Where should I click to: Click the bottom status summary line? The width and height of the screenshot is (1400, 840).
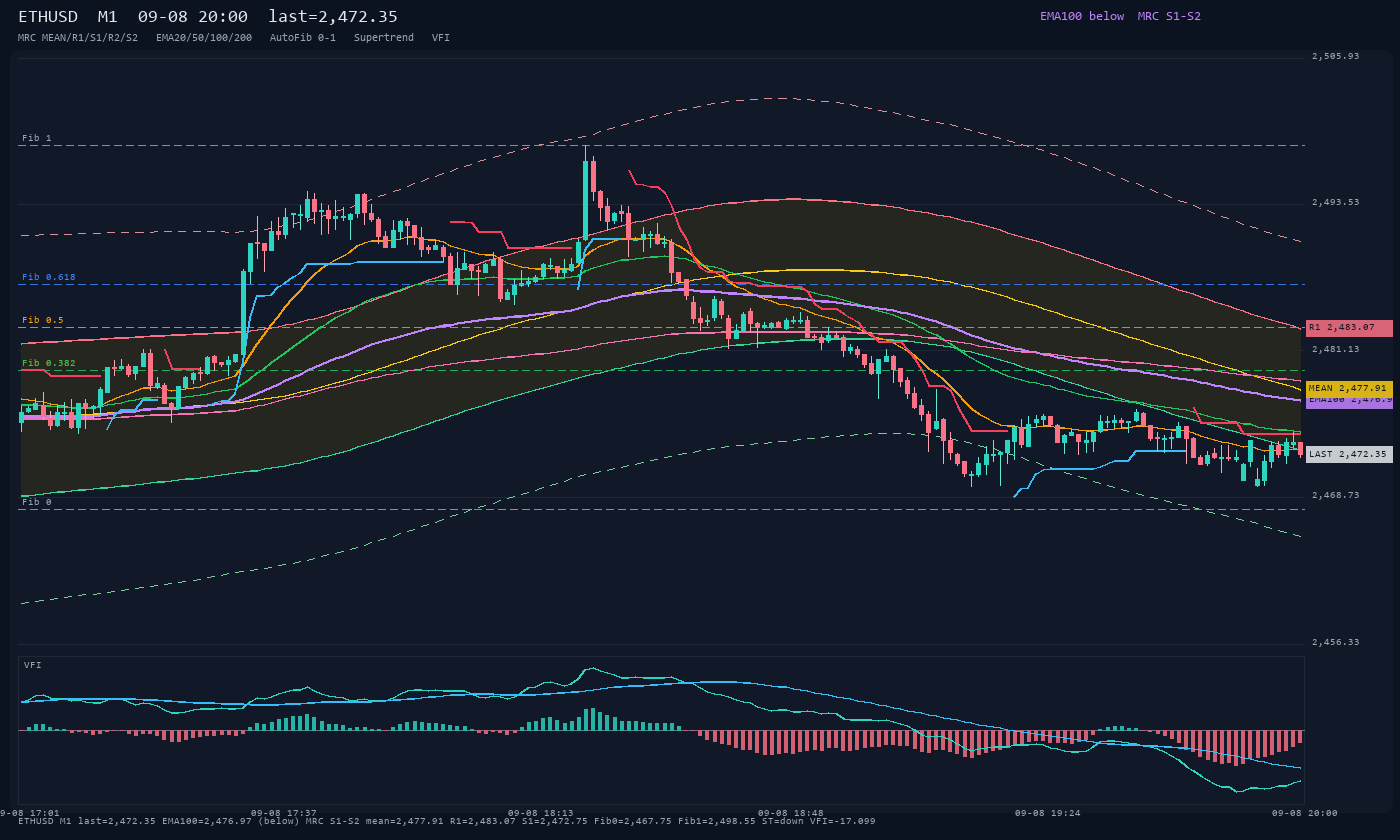pos(446,821)
